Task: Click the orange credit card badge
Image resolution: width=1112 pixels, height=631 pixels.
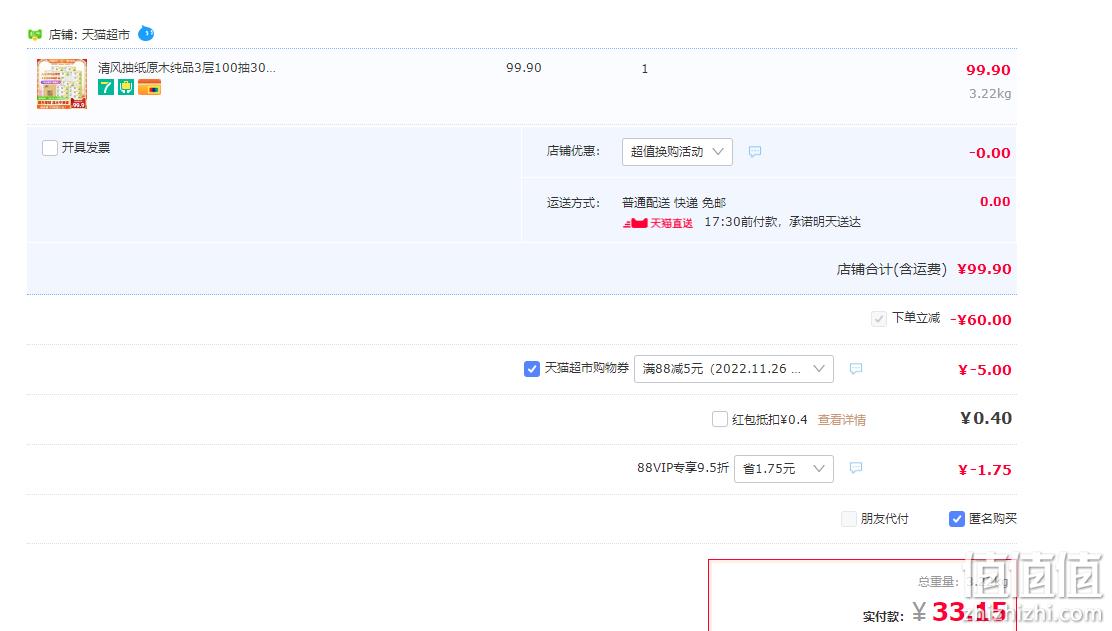Action: point(149,87)
